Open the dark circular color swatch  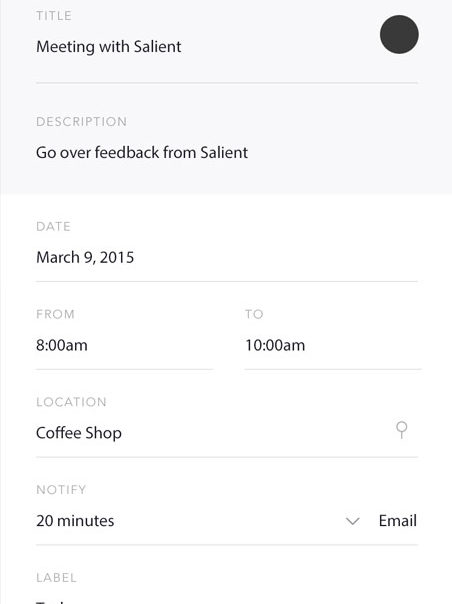tap(399, 34)
